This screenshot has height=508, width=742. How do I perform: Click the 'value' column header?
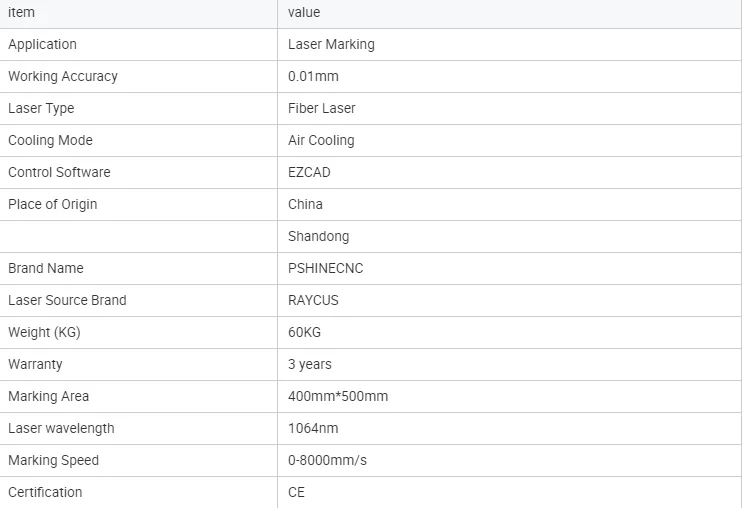(x=304, y=12)
